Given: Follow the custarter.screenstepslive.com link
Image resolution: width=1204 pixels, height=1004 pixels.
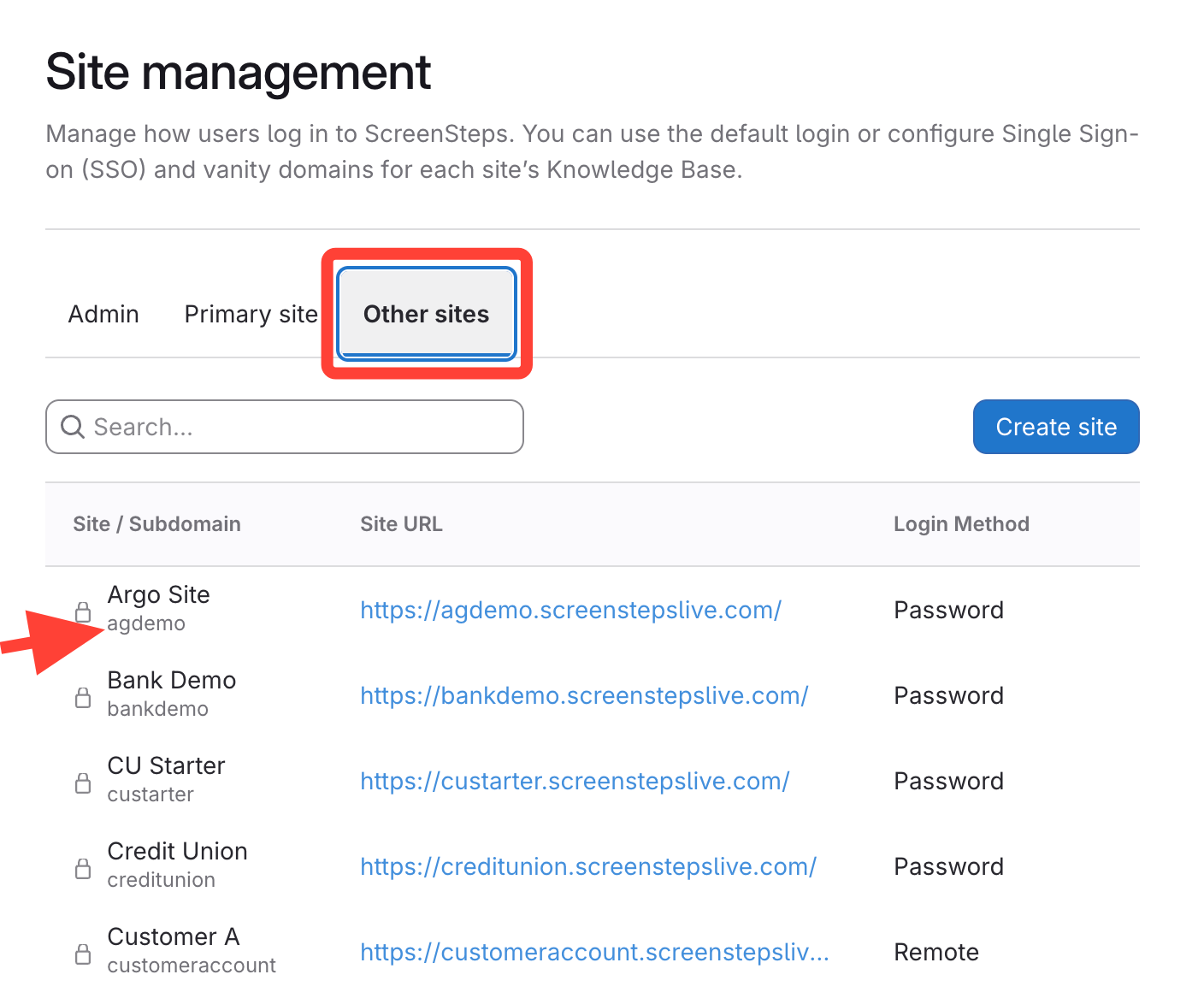Looking at the screenshot, I should 575,781.
